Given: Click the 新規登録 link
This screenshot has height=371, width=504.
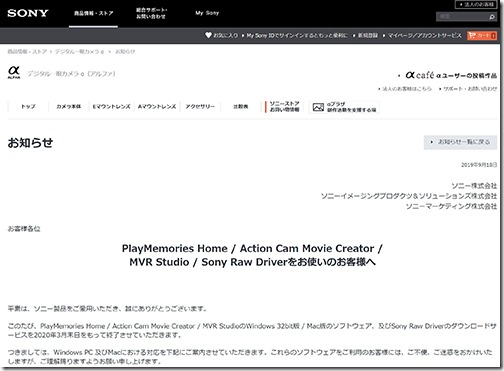Looking at the screenshot, I should 368,35.
